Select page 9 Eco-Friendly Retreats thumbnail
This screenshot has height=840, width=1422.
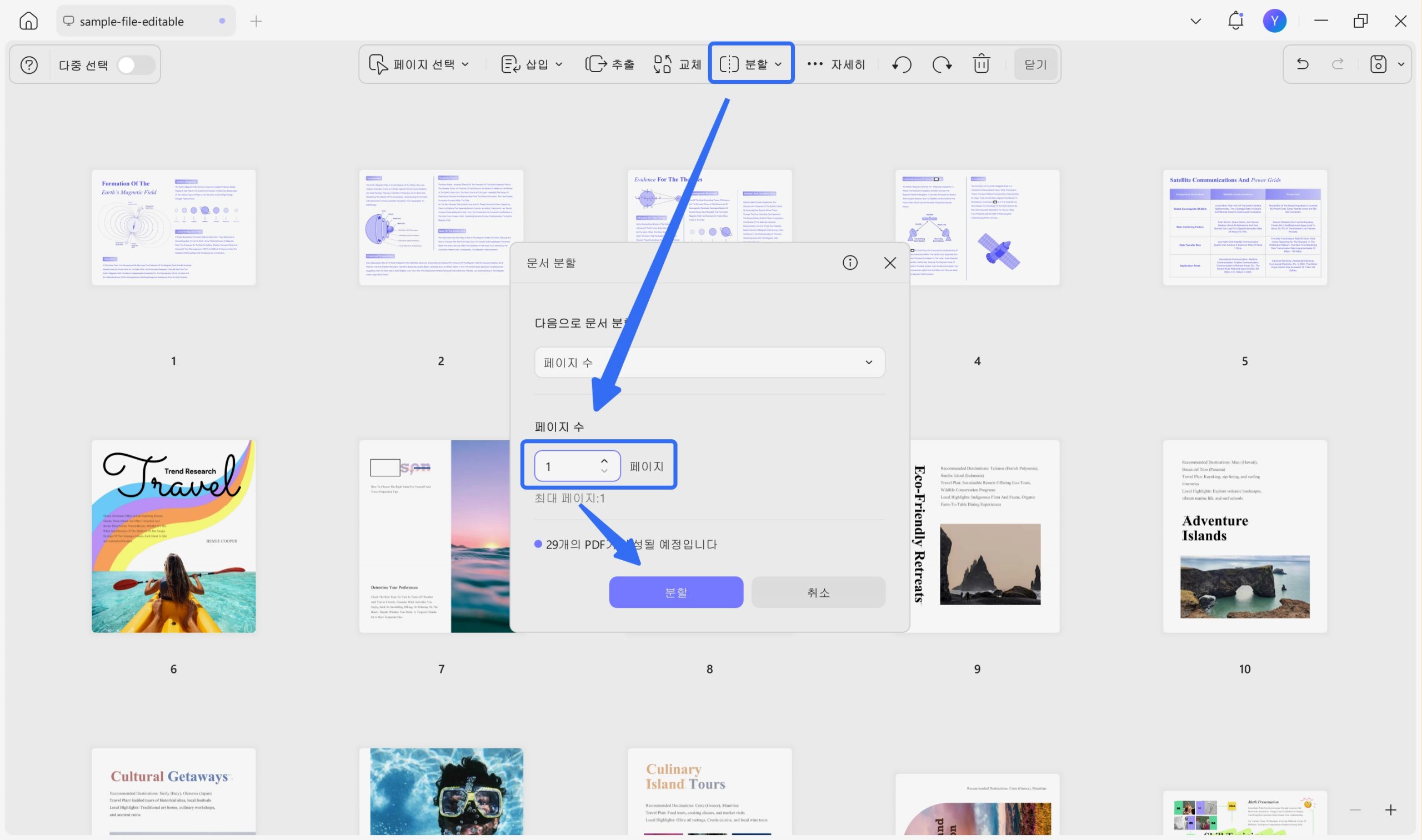[x=984, y=536]
